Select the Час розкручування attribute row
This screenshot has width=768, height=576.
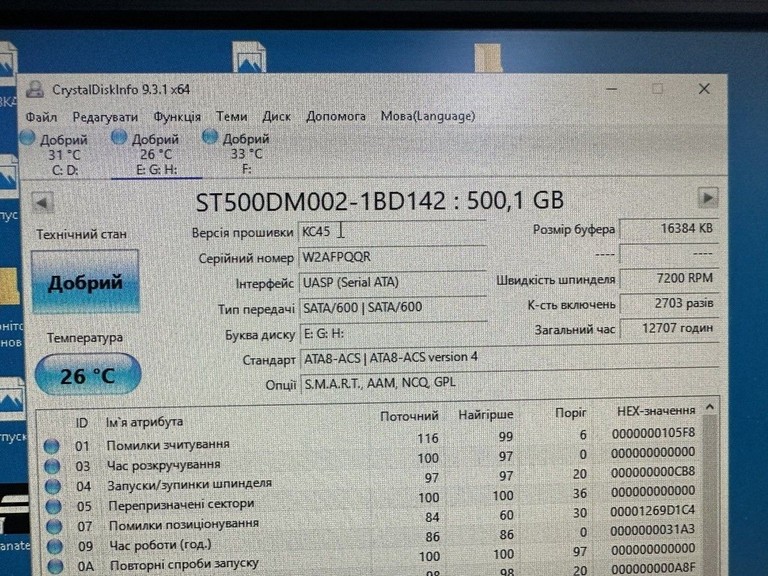370,459
